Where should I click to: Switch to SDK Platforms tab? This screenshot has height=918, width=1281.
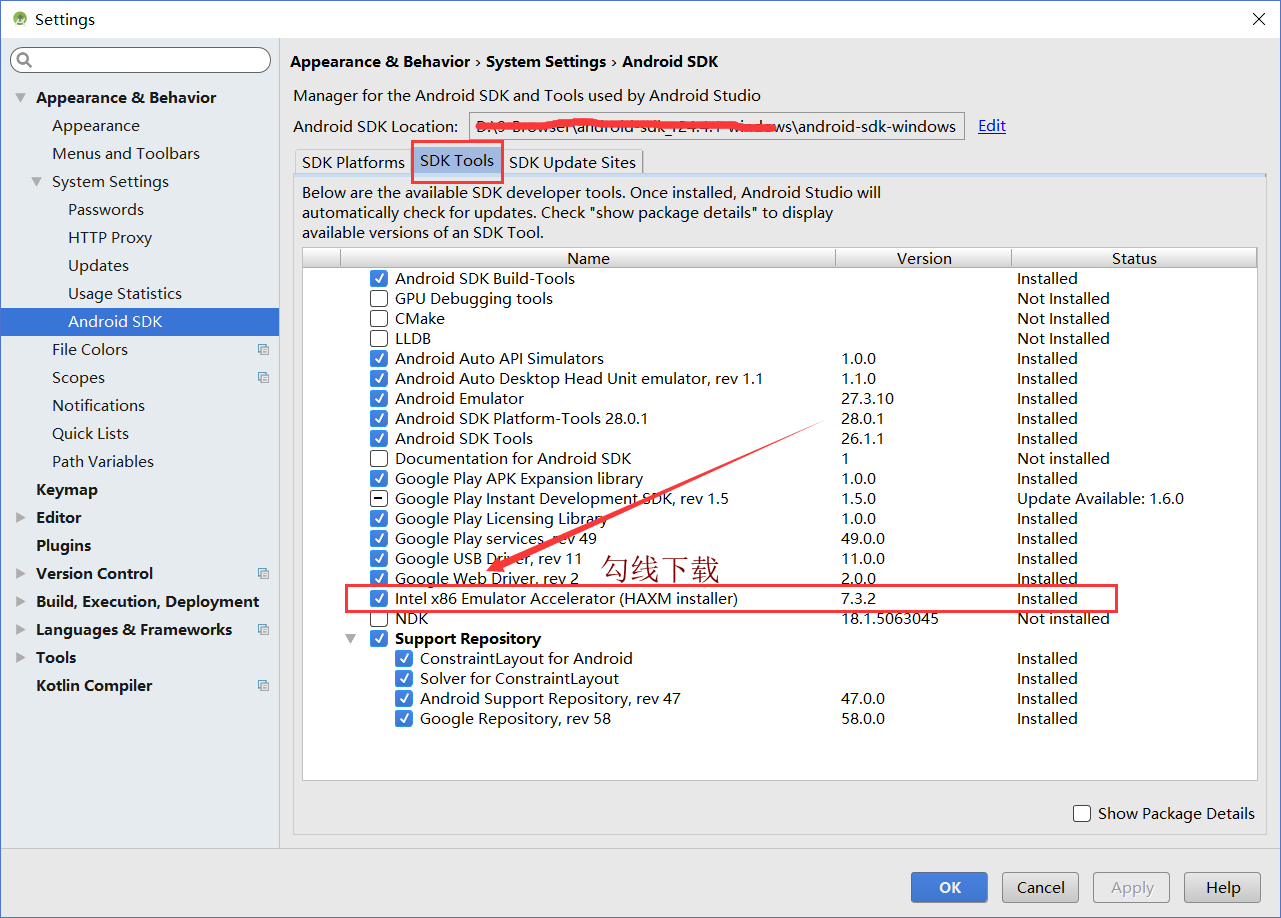(x=353, y=162)
